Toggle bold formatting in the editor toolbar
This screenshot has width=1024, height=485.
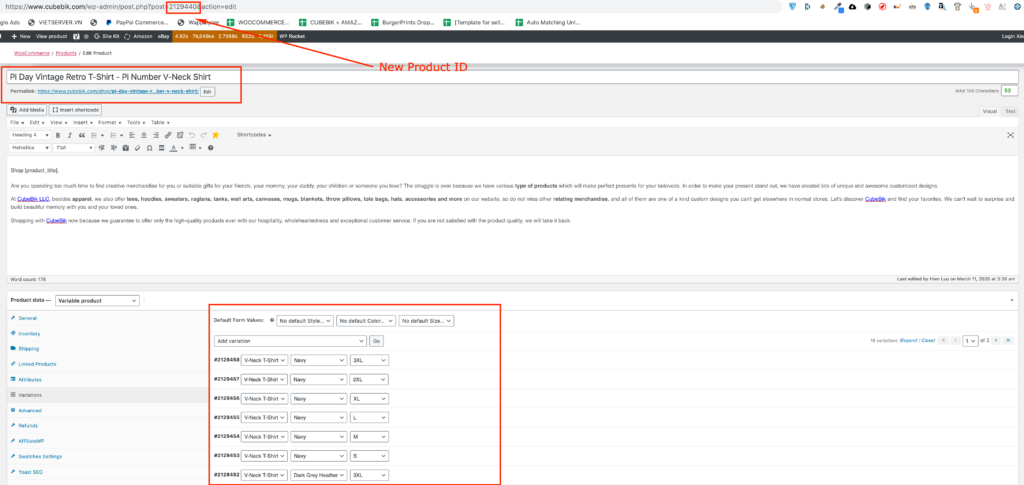(57, 135)
